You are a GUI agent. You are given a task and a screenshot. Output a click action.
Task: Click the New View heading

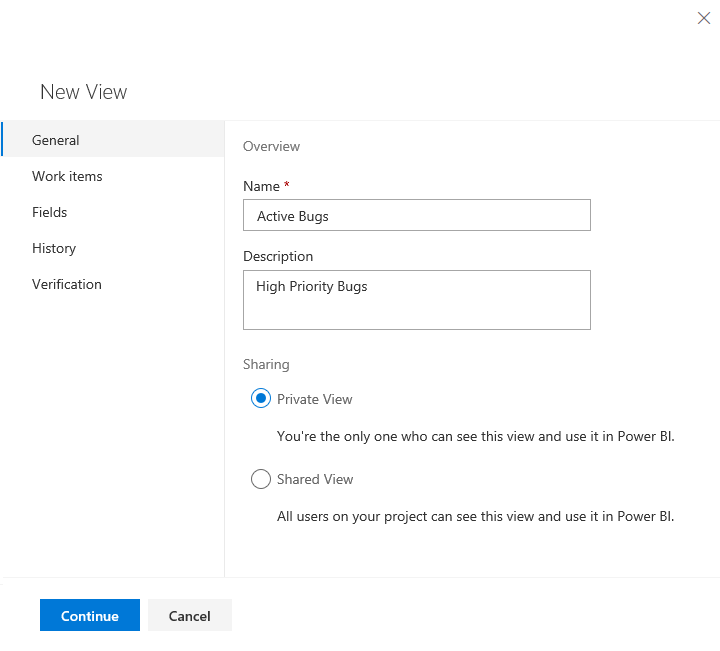coord(84,92)
